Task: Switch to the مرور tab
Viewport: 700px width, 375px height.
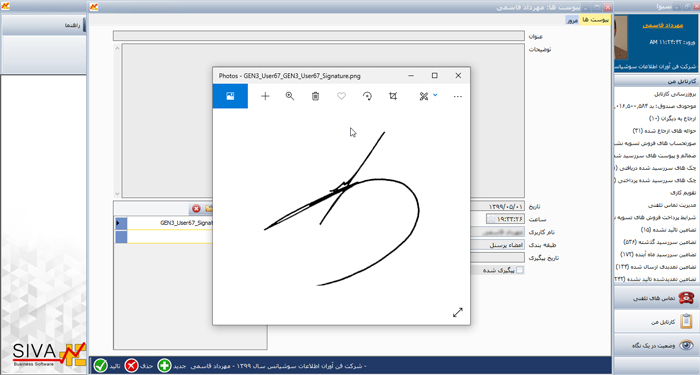Action: (x=572, y=21)
